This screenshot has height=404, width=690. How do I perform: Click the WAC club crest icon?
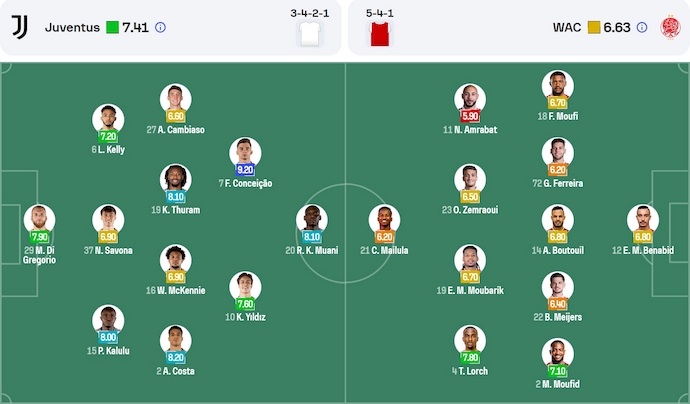(670, 27)
